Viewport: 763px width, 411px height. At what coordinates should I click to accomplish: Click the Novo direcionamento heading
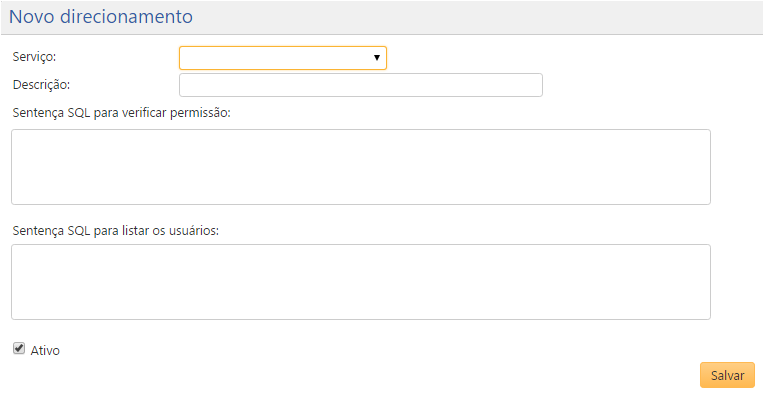click(x=101, y=17)
